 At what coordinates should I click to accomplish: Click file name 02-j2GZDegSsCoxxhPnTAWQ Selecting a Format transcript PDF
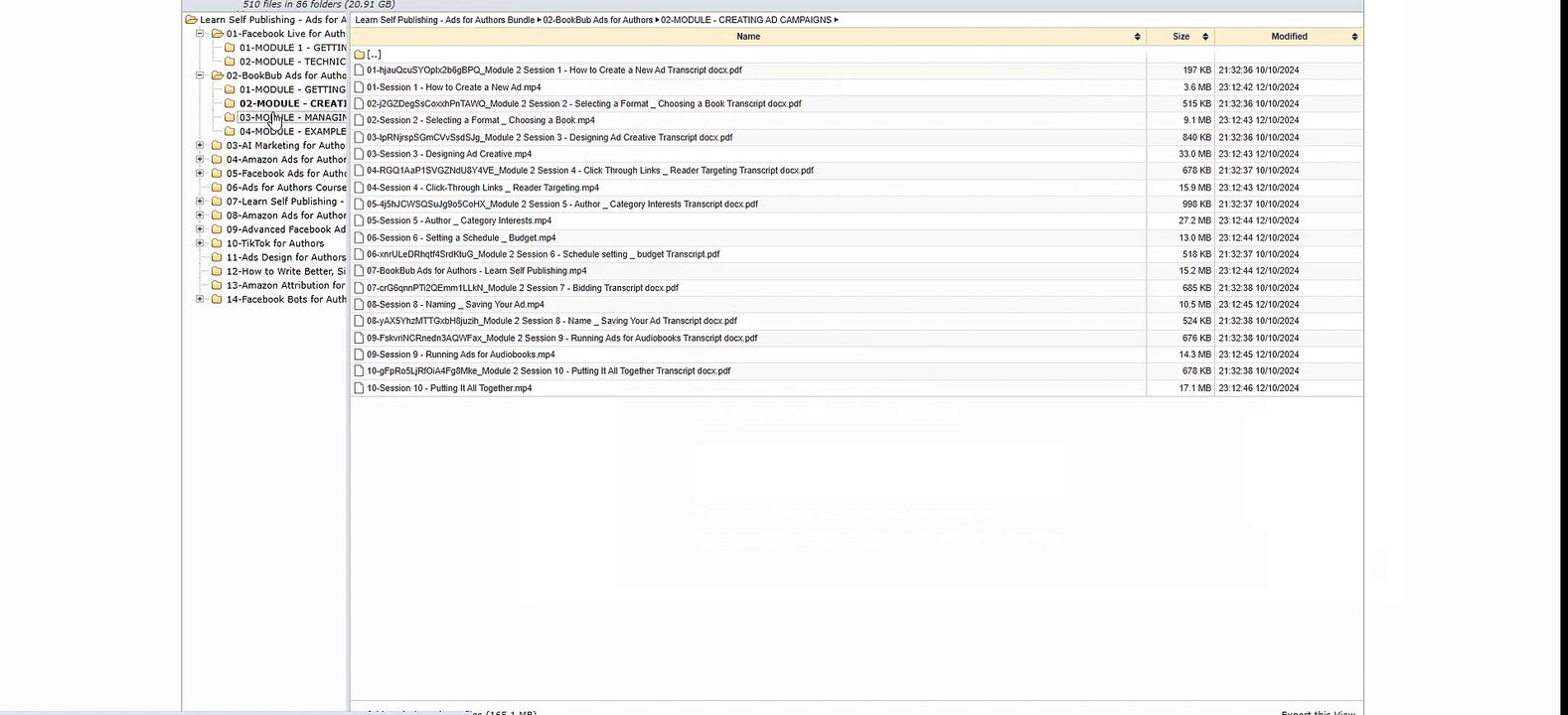[x=583, y=104]
